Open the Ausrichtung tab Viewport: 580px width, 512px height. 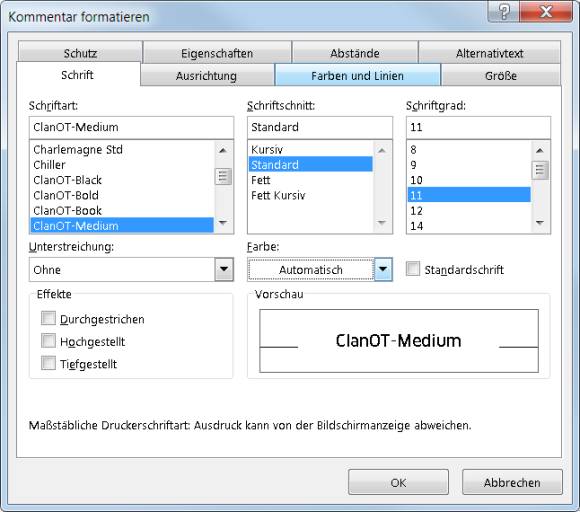point(206,75)
